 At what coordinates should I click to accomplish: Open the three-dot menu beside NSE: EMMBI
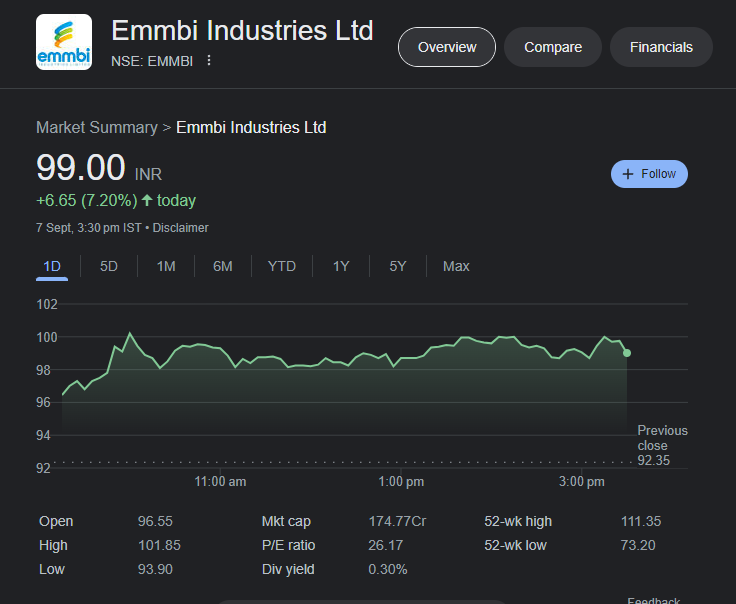[209, 61]
